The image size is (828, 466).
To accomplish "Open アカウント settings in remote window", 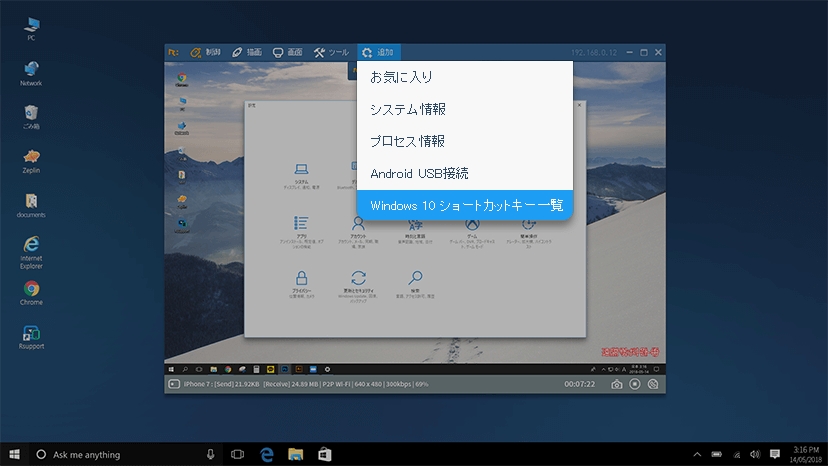I will click(x=359, y=232).
